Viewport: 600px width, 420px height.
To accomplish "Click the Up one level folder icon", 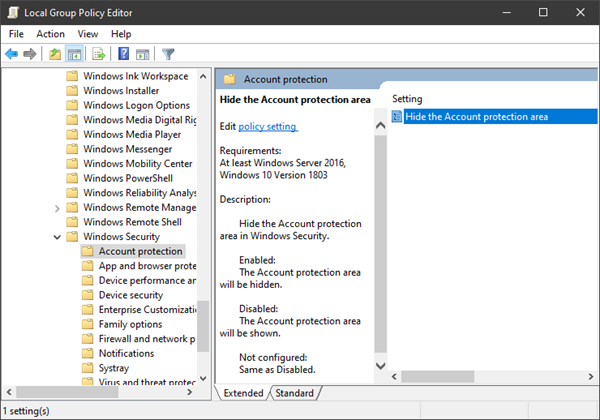I will tap(55, 54).
